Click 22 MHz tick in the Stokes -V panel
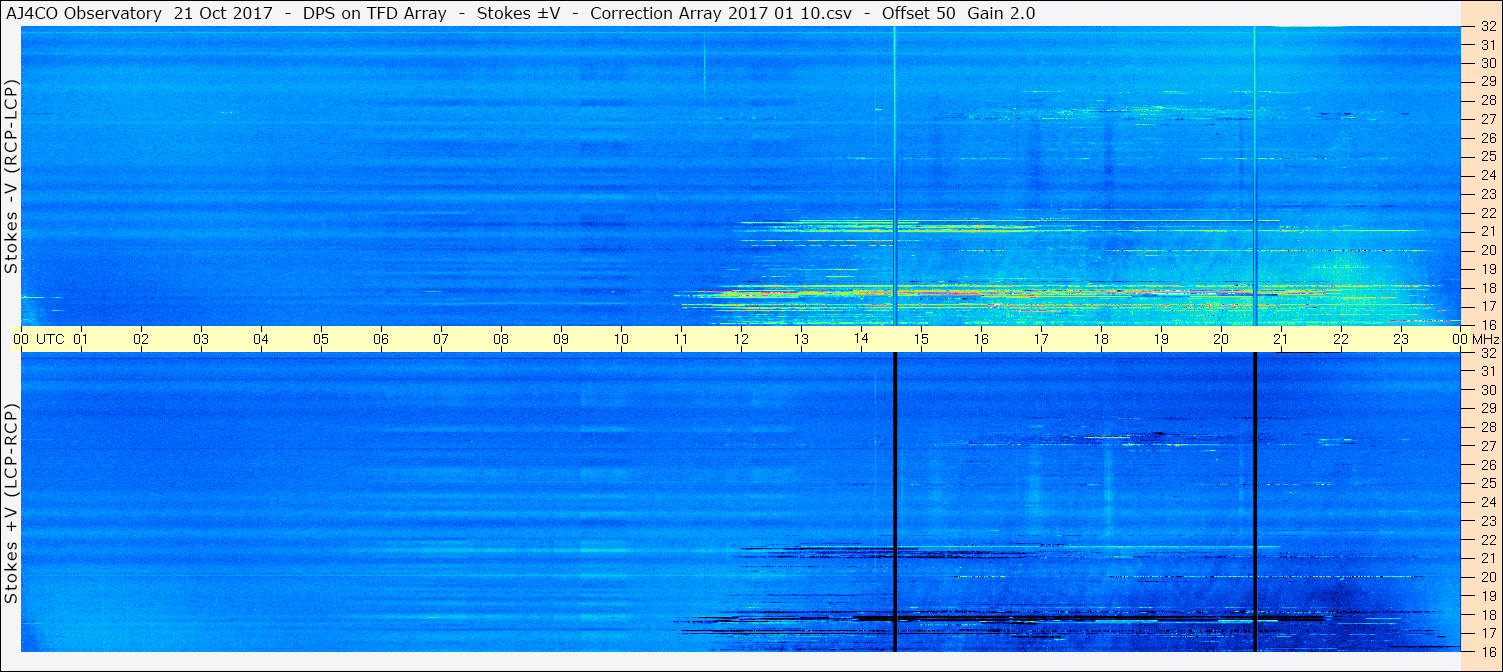This screenshot has height=672, width=1503. 1488,213
